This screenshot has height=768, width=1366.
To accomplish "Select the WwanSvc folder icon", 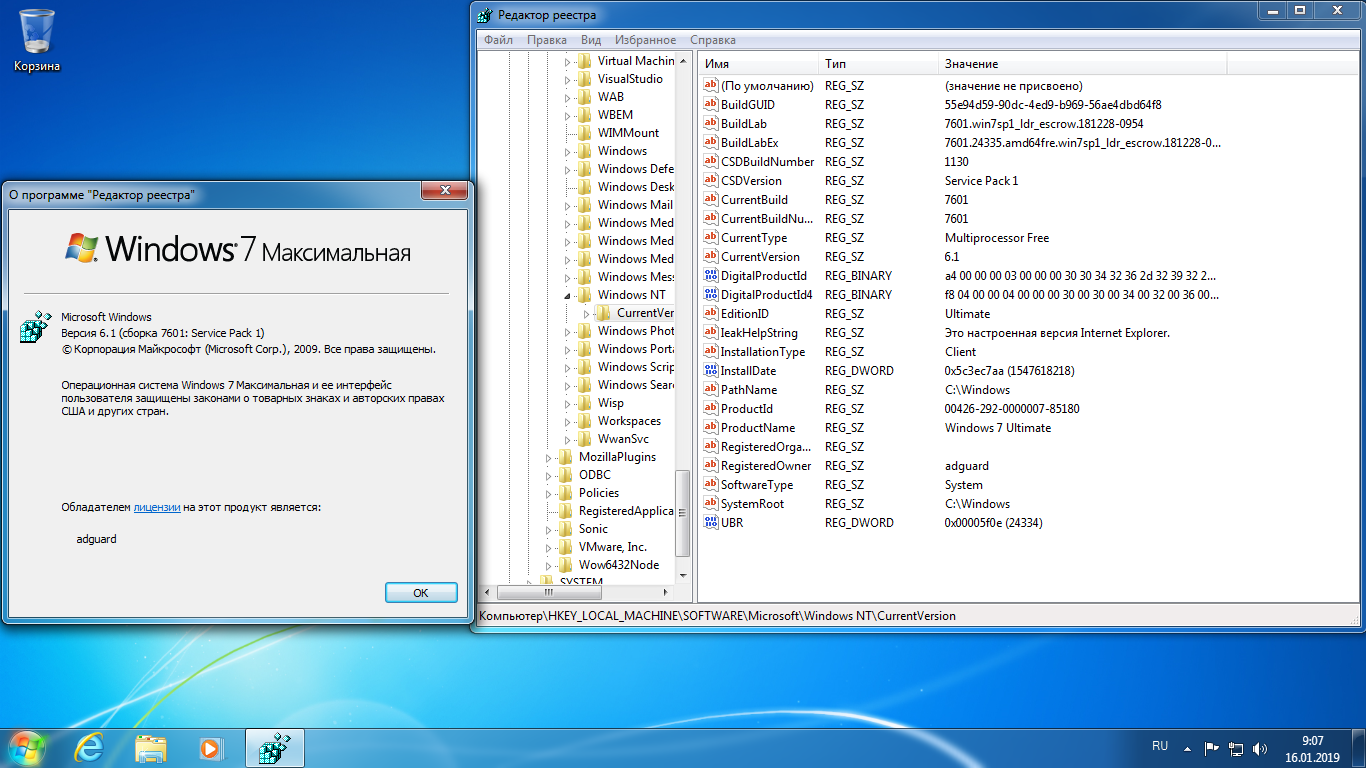I will coord(584,439).
